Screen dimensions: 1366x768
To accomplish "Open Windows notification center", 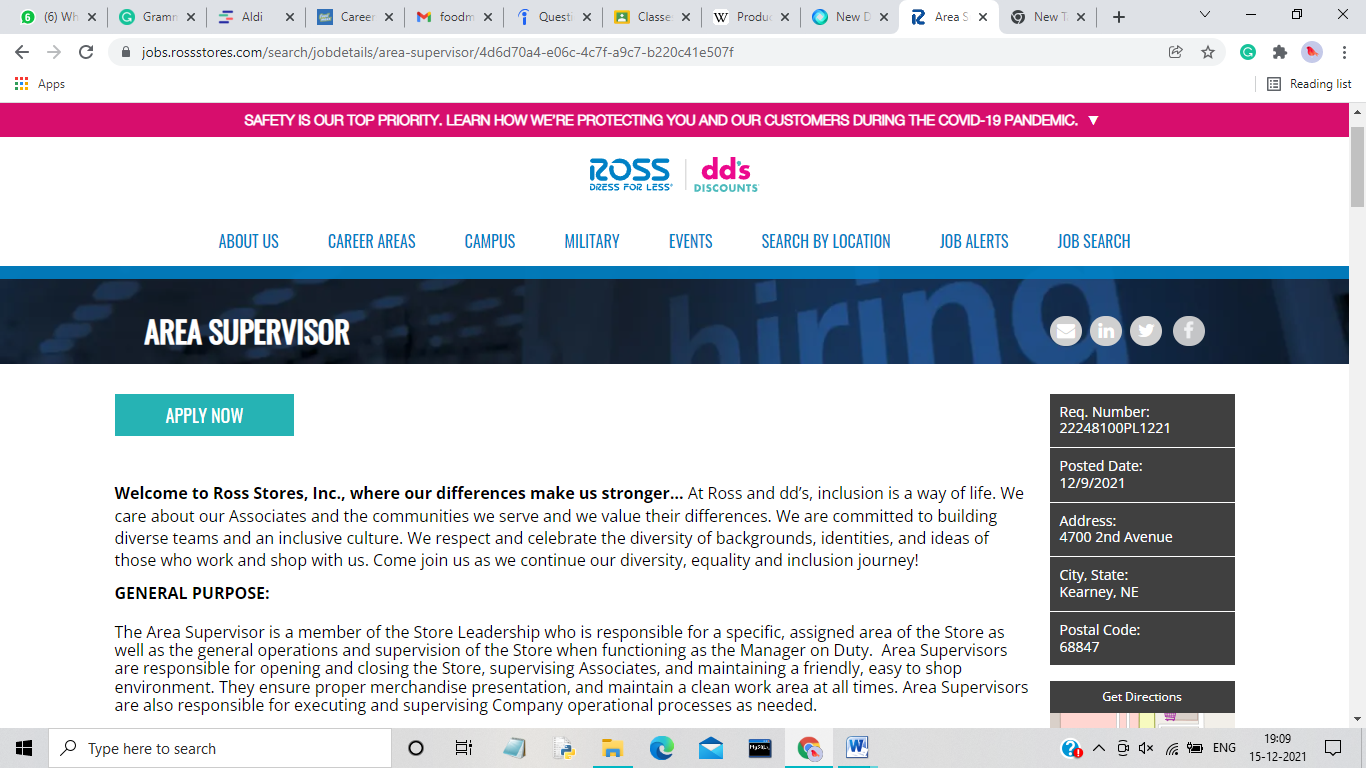I will pos(1333,748).
